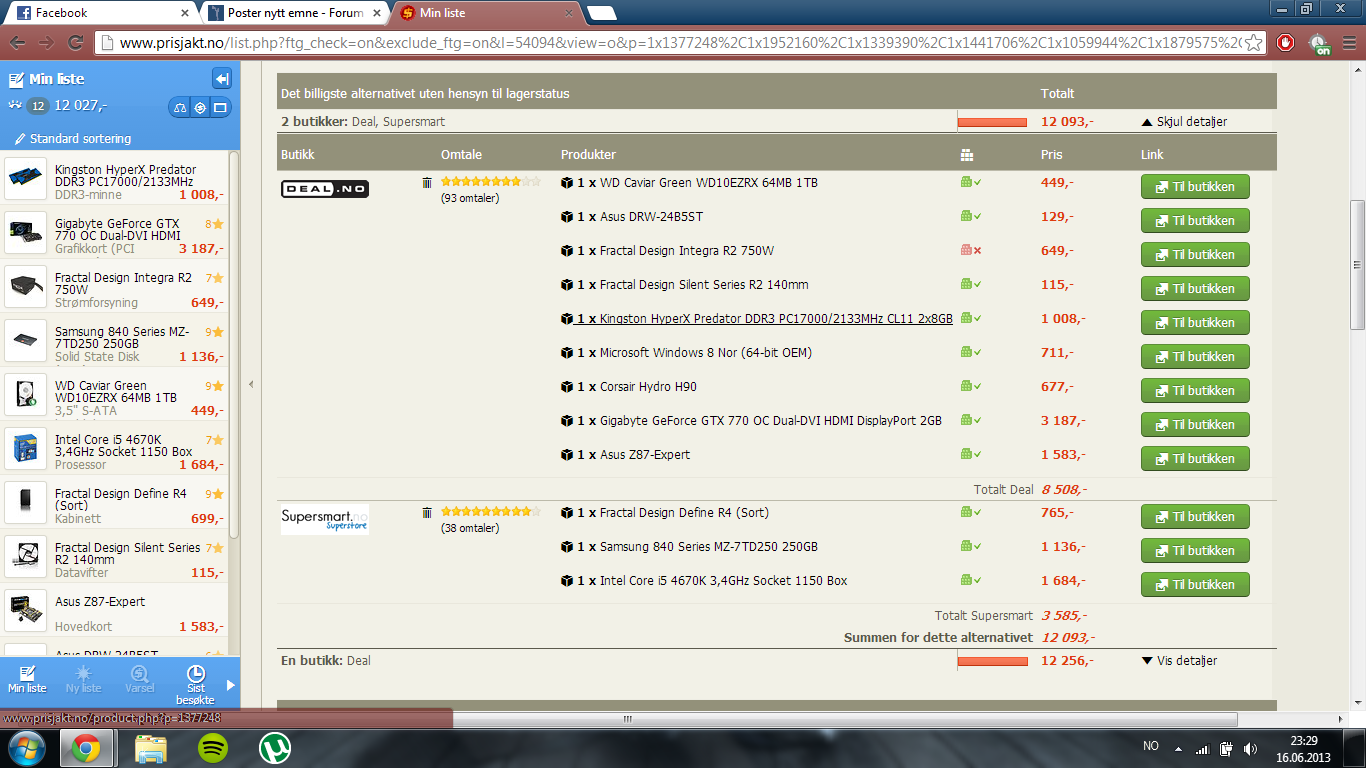
Task: Click the volume icon in system tray
Action: tap(1251, 748)
